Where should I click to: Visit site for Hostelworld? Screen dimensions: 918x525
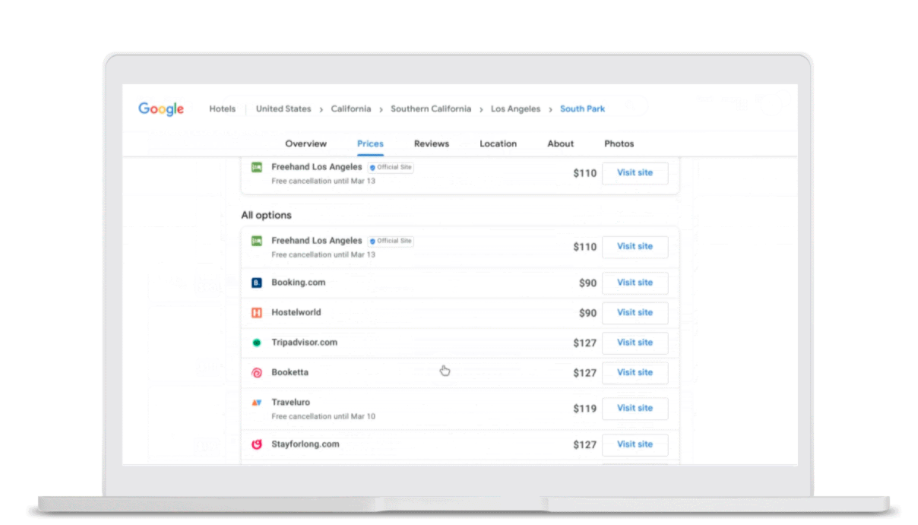pos(635,313)
